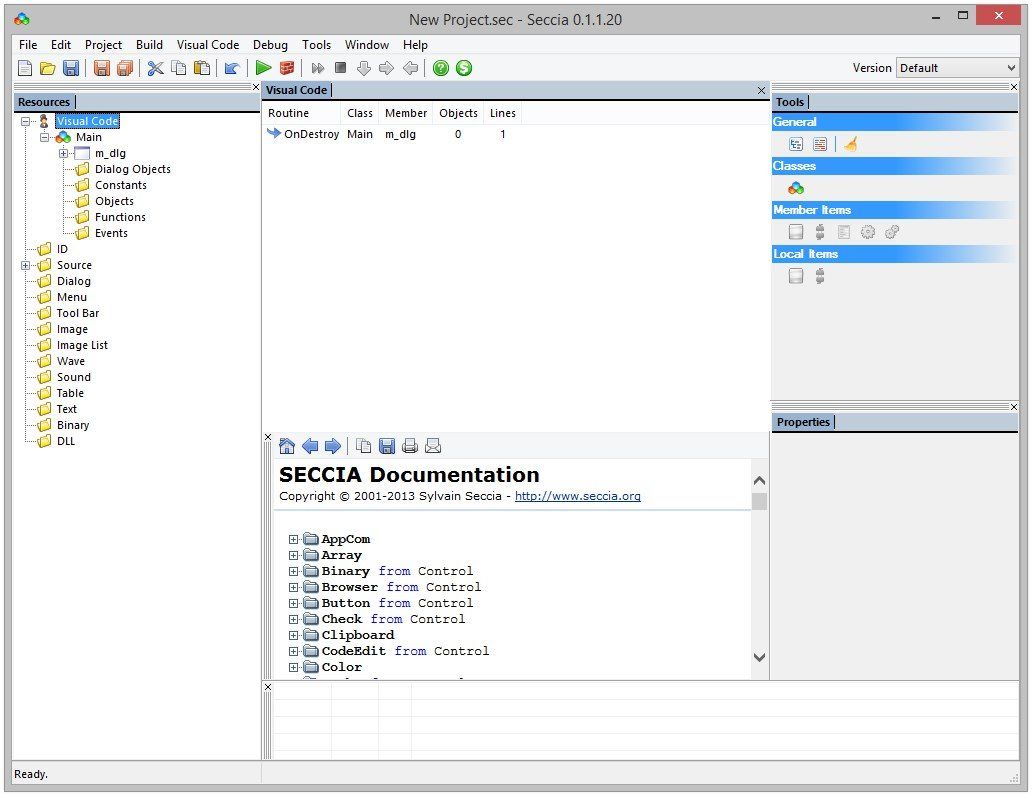Viewport: 1033px width, 796px height.
Task: Expand the Array documentation folder
Action: tap(293, 555)
